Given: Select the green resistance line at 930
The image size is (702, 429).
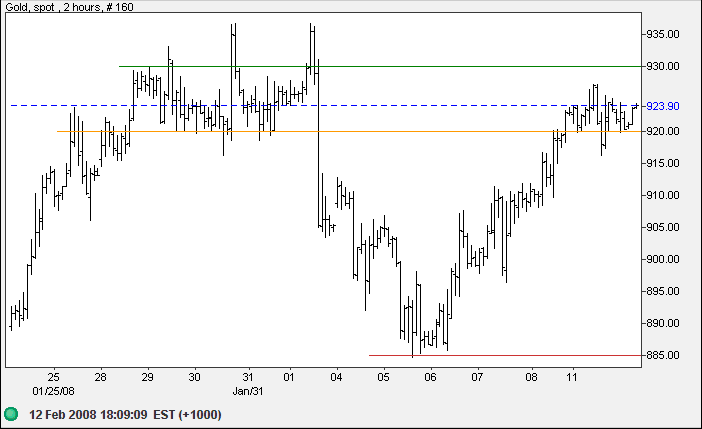Looking at the screenshot, I should pyautogui.click(x=380, y=66).
